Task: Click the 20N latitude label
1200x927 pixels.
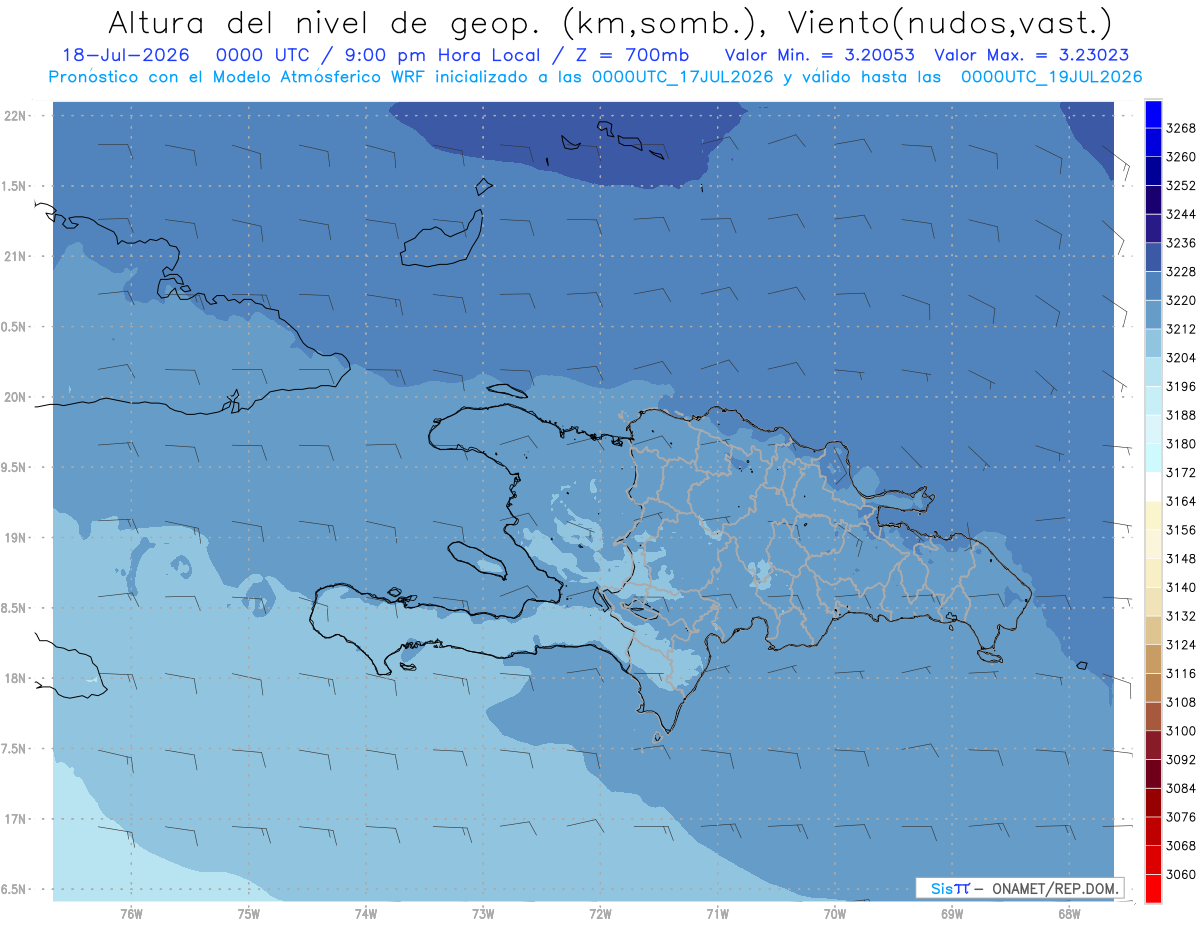Action: tap(15, 397)
